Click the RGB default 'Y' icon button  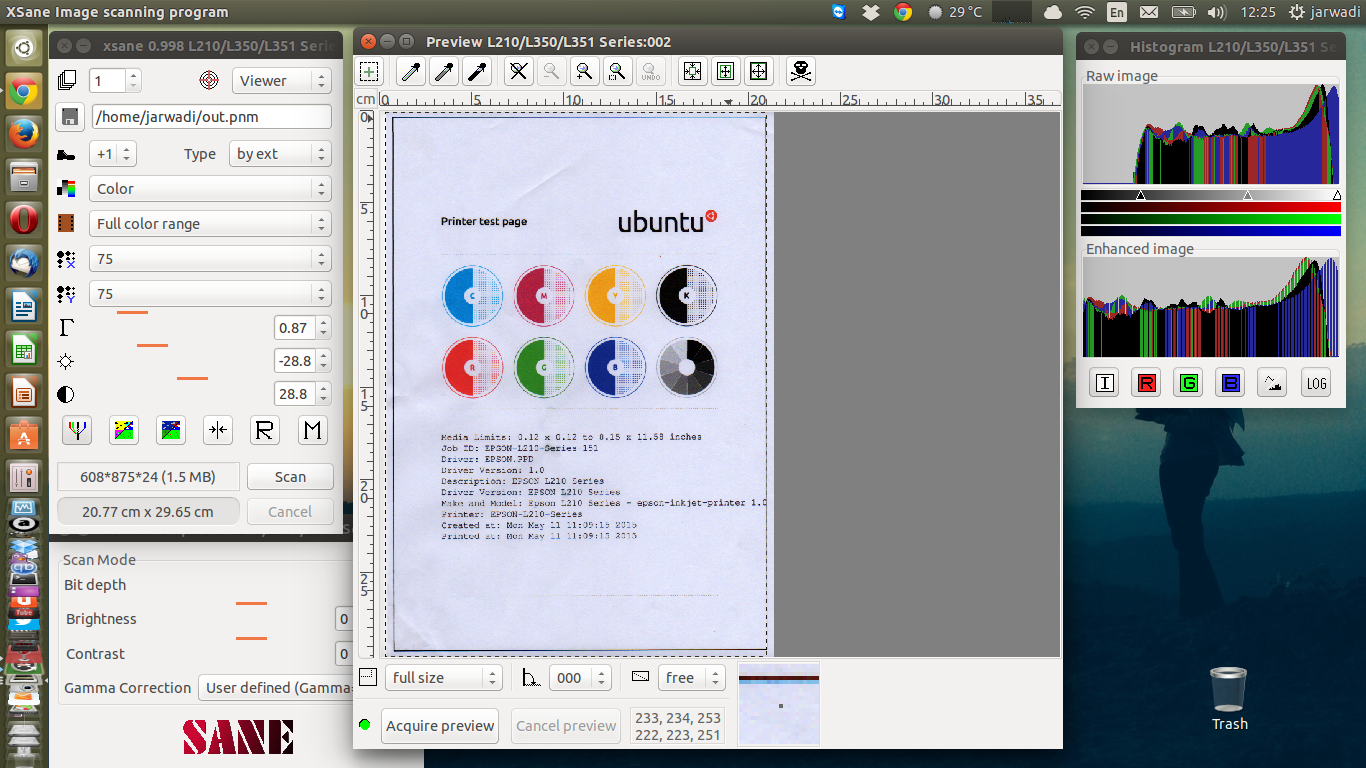[77, 430]
